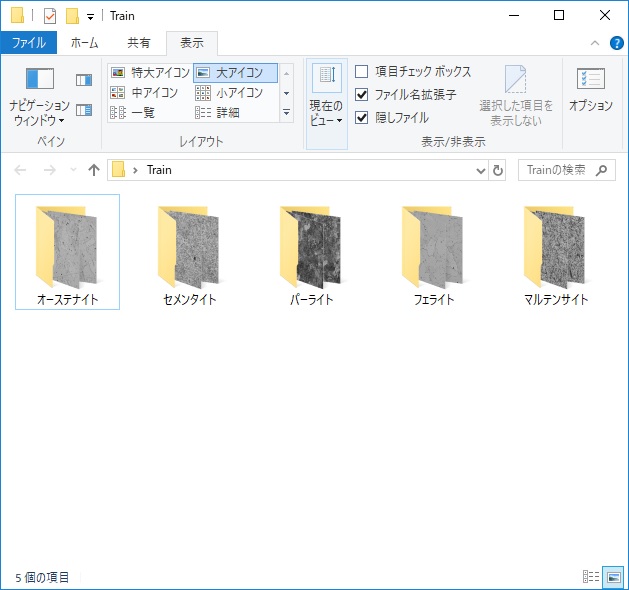Click the title bar folder icon
The image size is (629, 590).
(17, 16)
